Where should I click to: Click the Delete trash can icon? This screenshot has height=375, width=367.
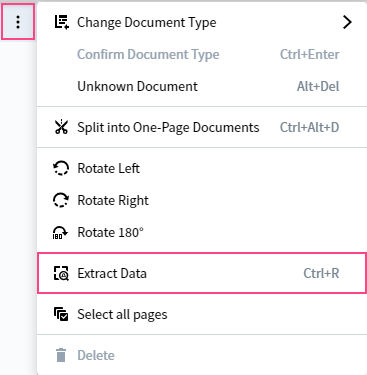pyautogui.click(x=61, y=355)
